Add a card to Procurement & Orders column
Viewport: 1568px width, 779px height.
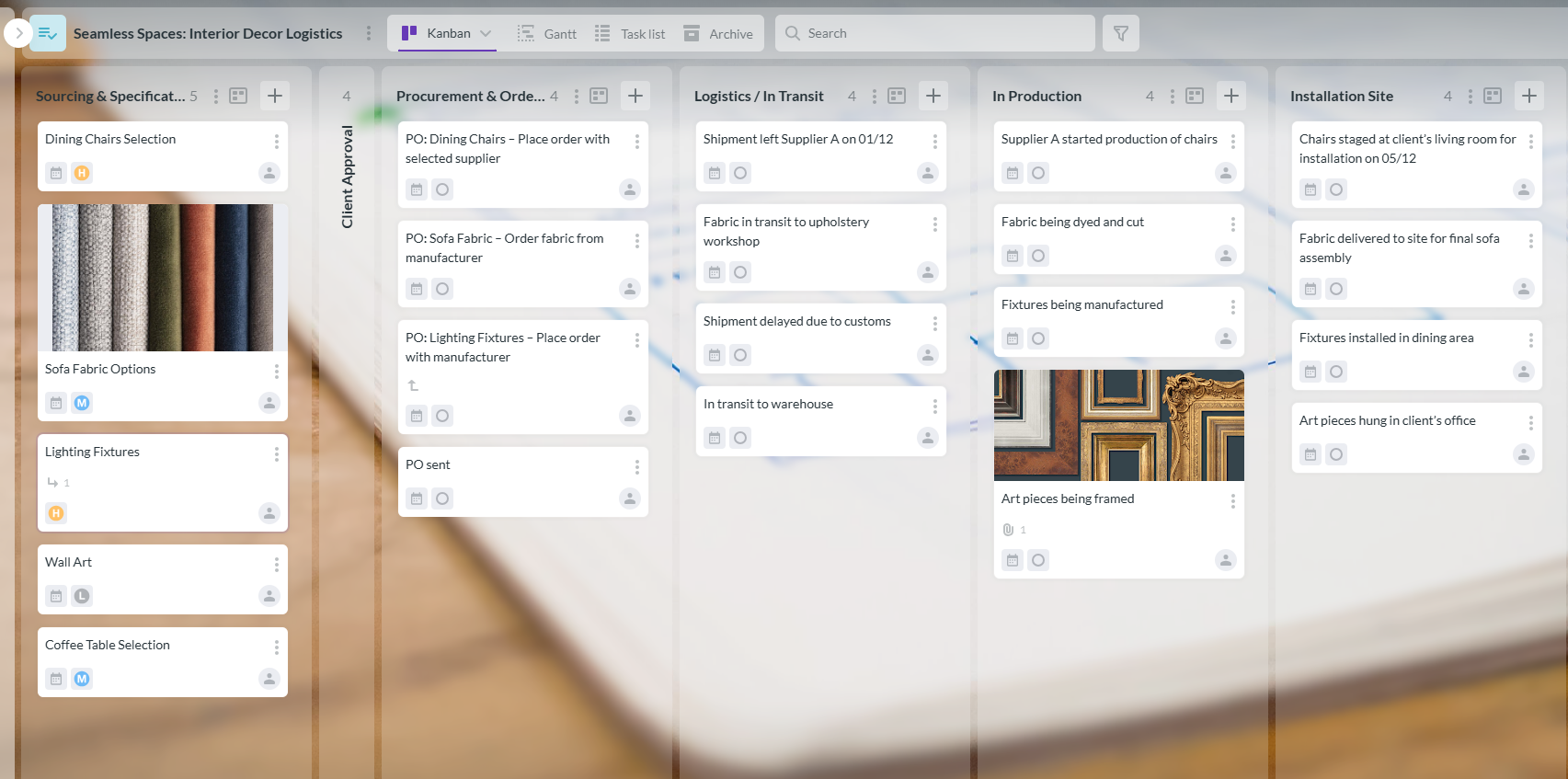click(x=635, y=96)
